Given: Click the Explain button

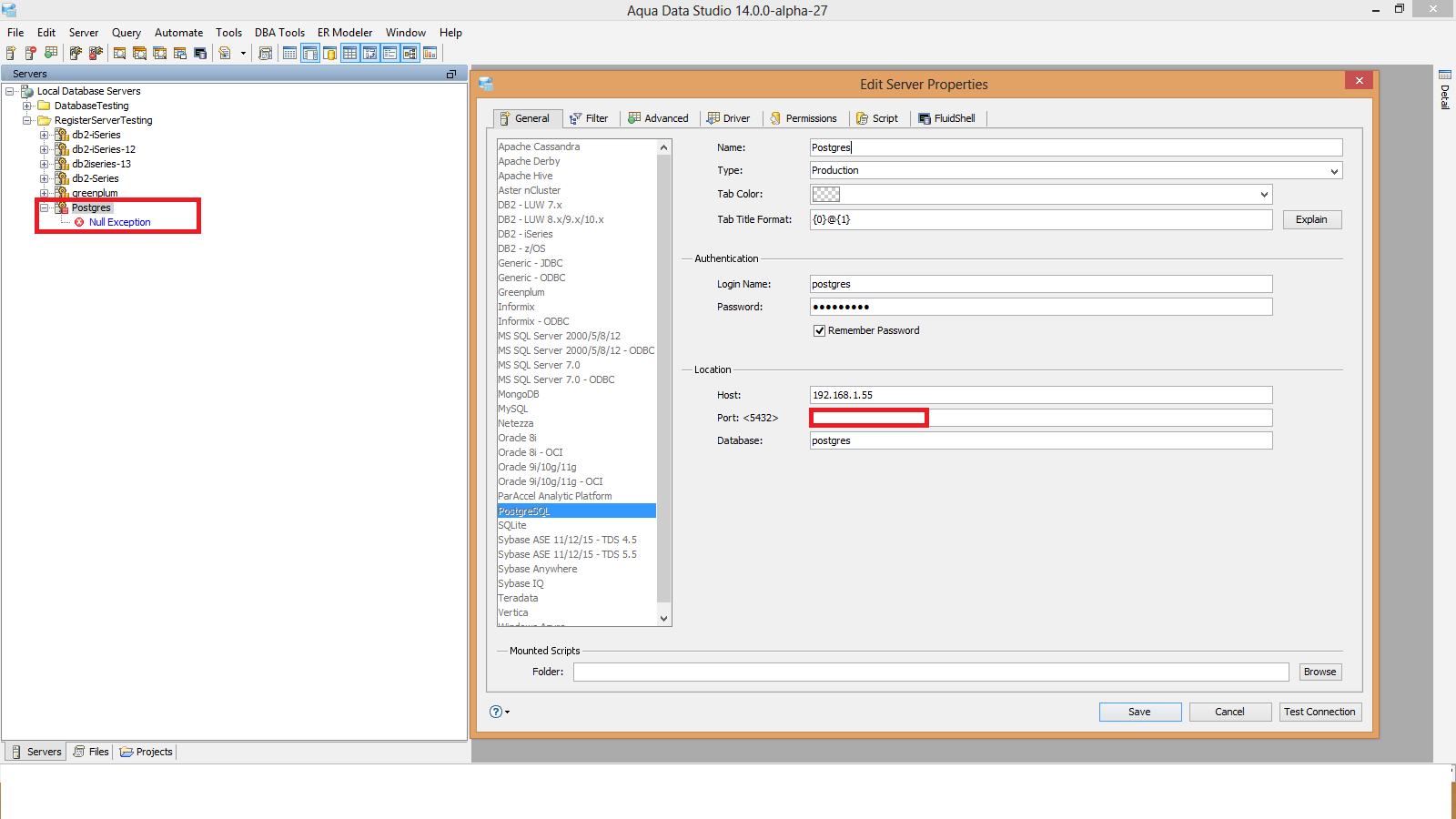Looking at the screenshot, I should (1312, 219).
